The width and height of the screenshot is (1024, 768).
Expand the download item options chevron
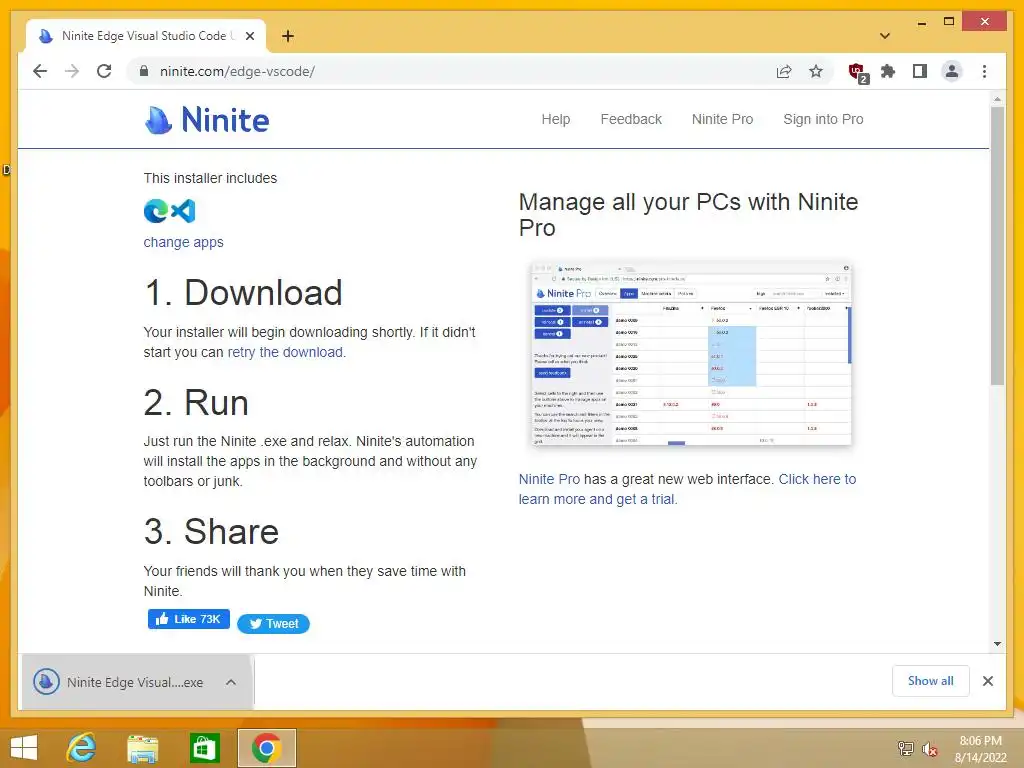pyautogui.click(x=231, y=682)
